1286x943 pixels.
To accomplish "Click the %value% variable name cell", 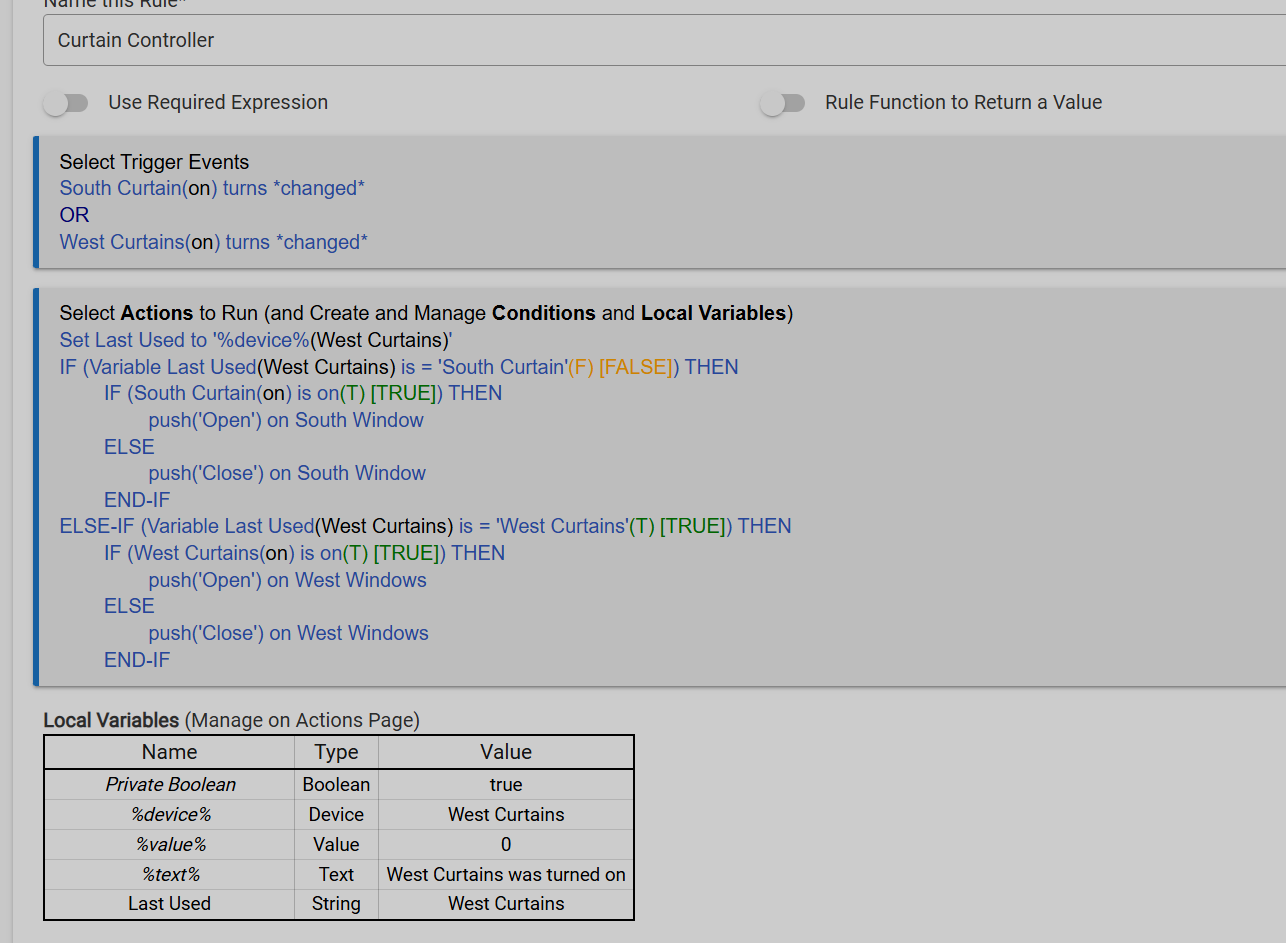I will pos(169,845).
